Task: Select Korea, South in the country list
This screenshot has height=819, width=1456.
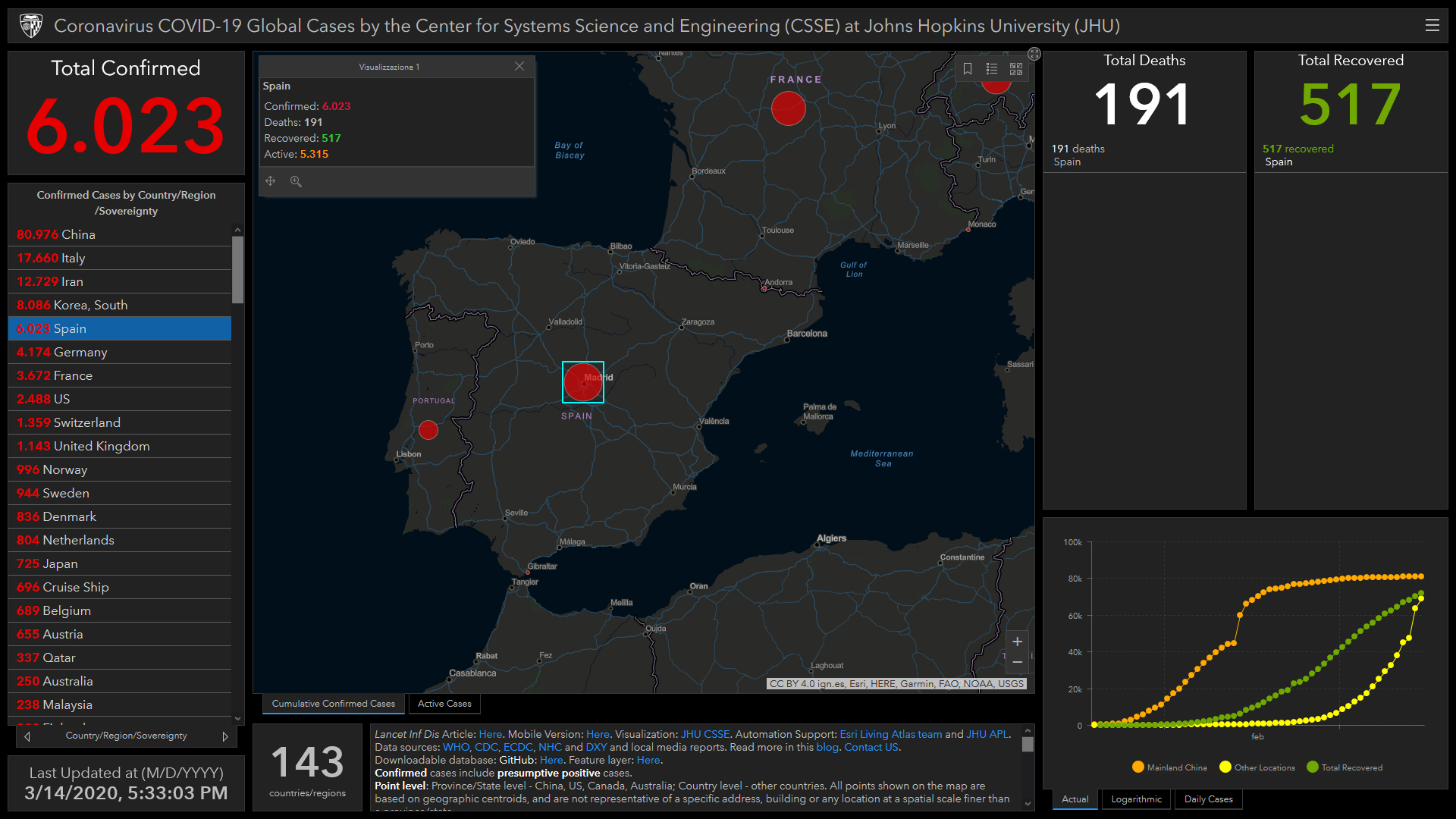Action: [x=120, y=305]
